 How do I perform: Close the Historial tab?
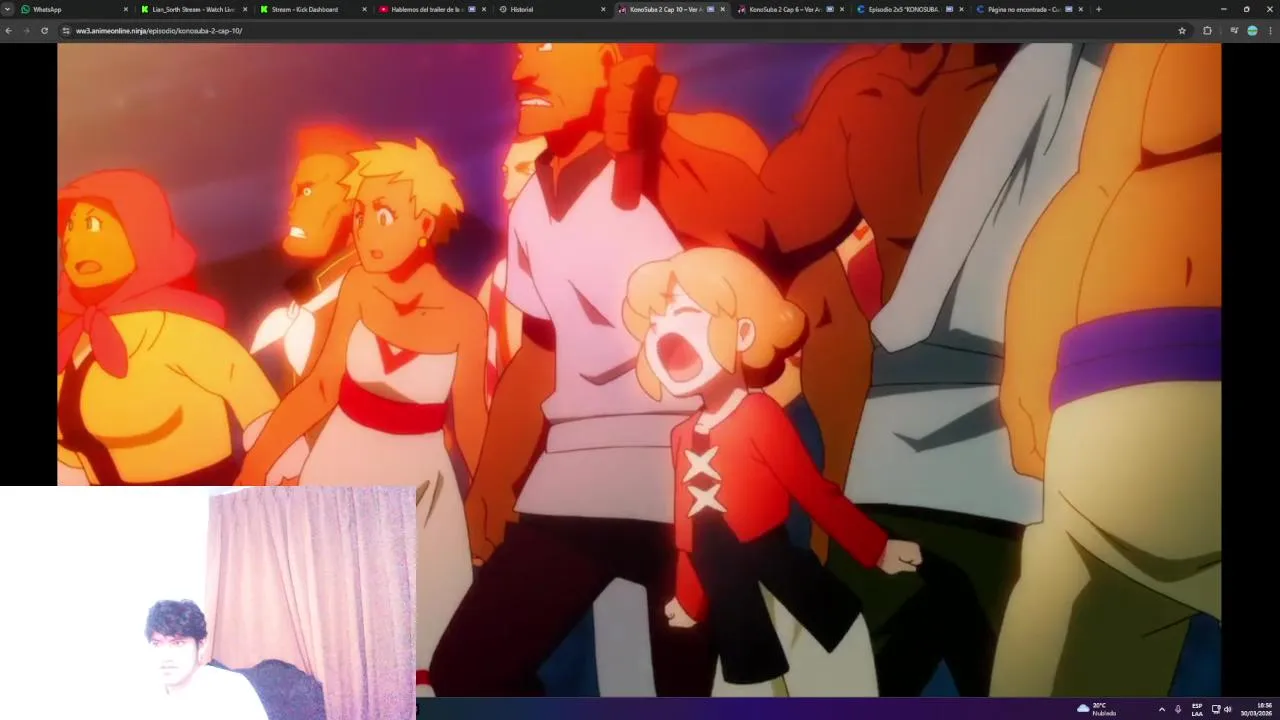tap(603, 9)
